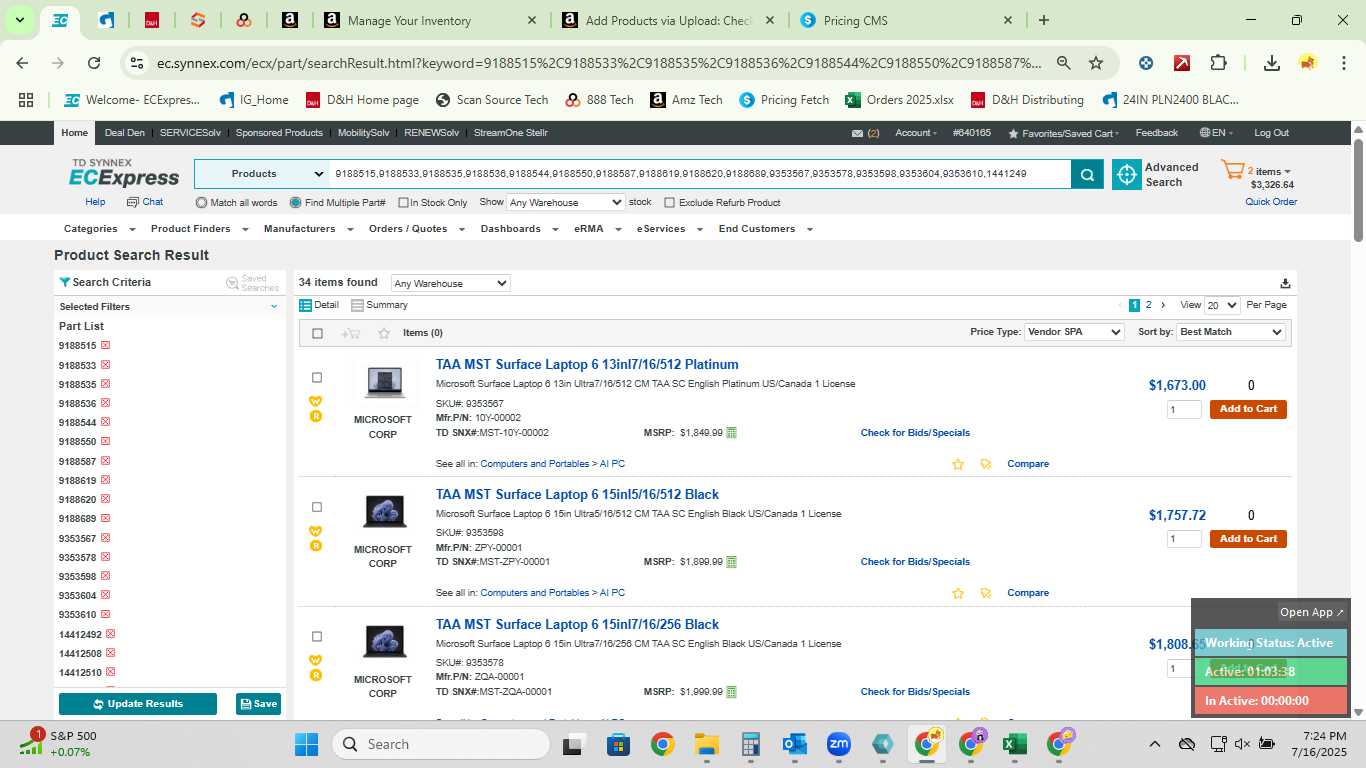Open Price Type Vendor SPA dropdown

point(1074,332)
